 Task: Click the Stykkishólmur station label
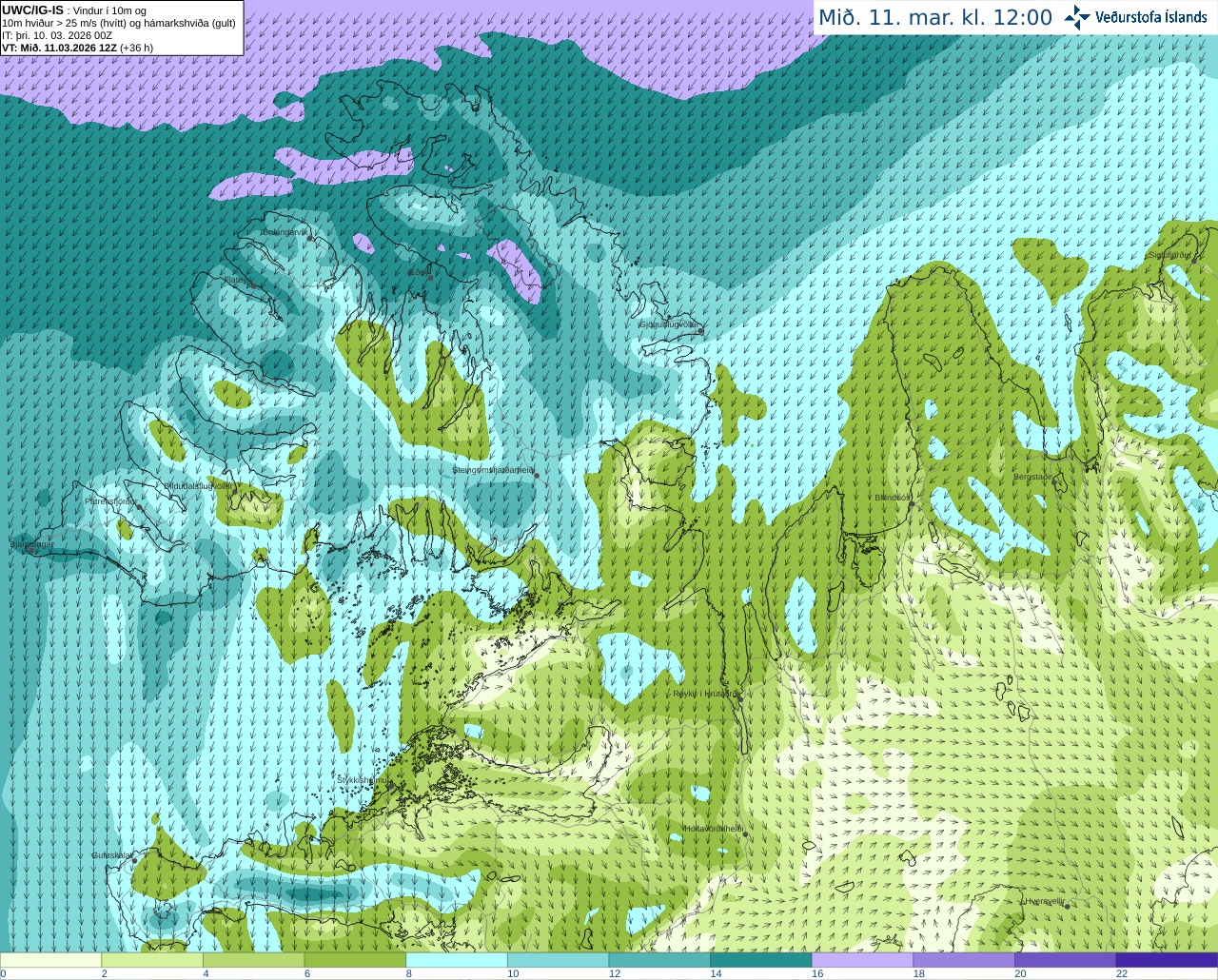362,779
